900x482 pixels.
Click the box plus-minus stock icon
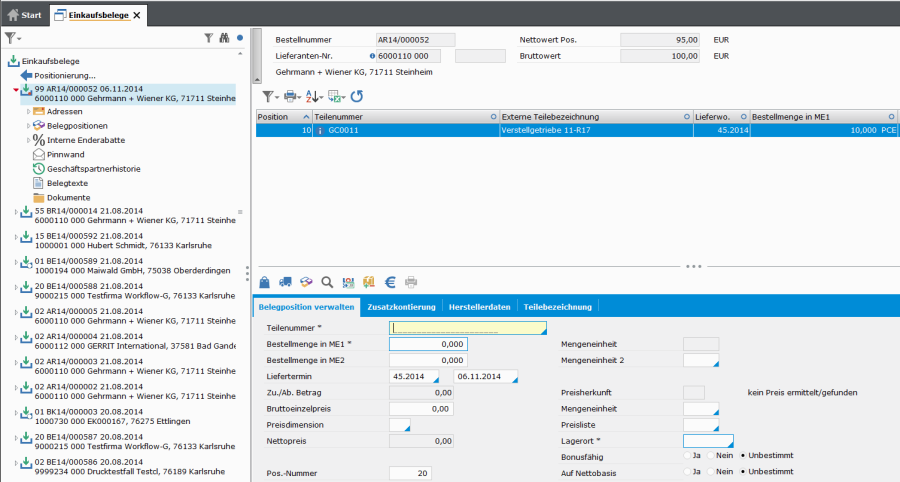pos(368,282)
